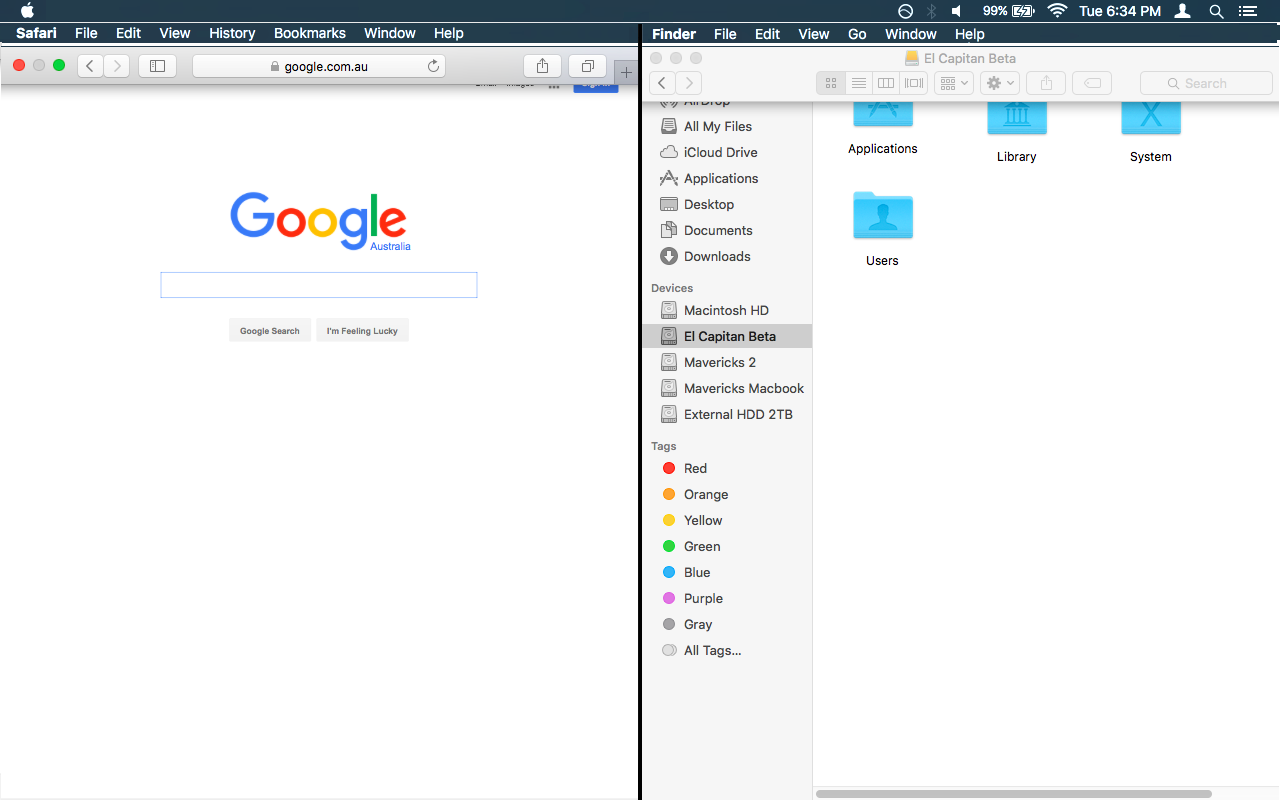The height and width of the screenshot is (800, 1280).
Task: Open the Applications folder icon
Action: point(883,125)
